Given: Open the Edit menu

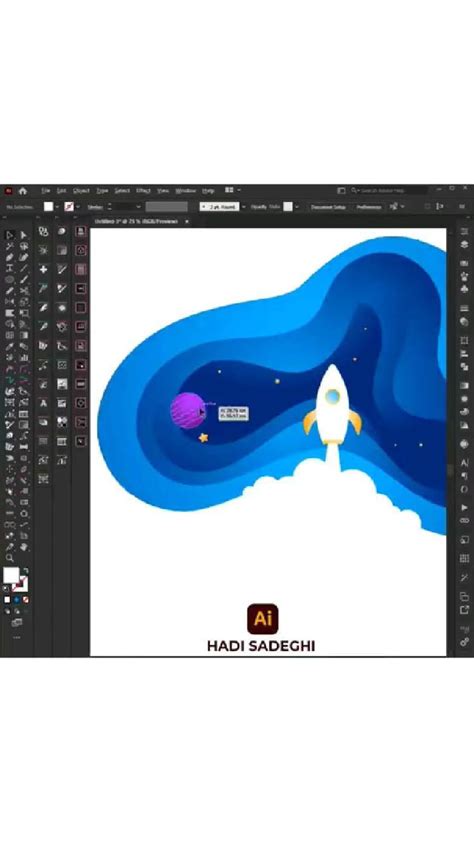Looking at the screenshot, I should click(x=62, y=191).
